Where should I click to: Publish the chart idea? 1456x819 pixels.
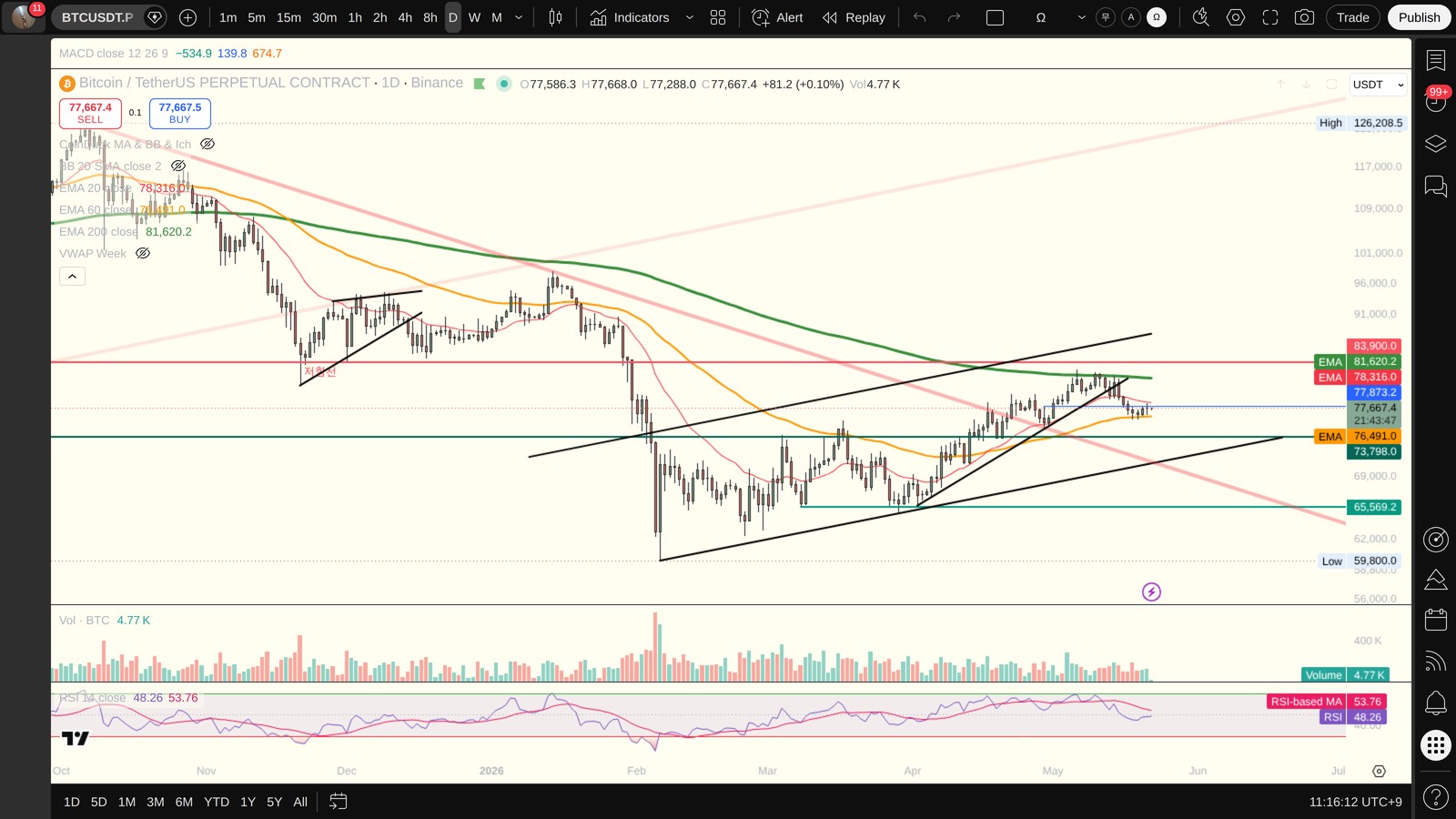click(x=1419, y=17)
